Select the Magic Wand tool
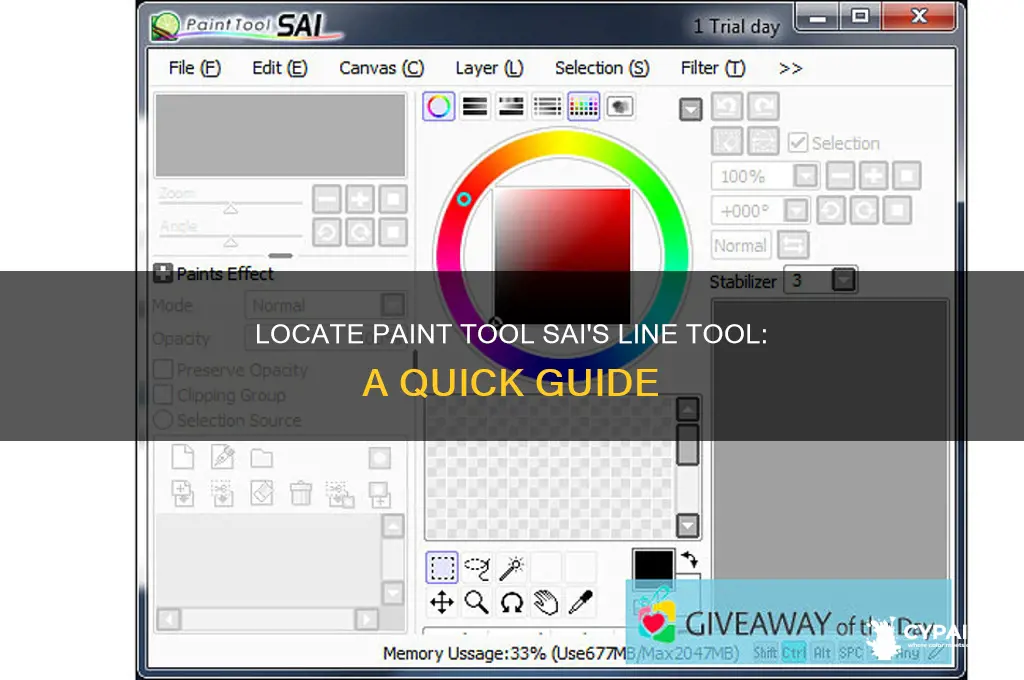 [x=511, y=567]
